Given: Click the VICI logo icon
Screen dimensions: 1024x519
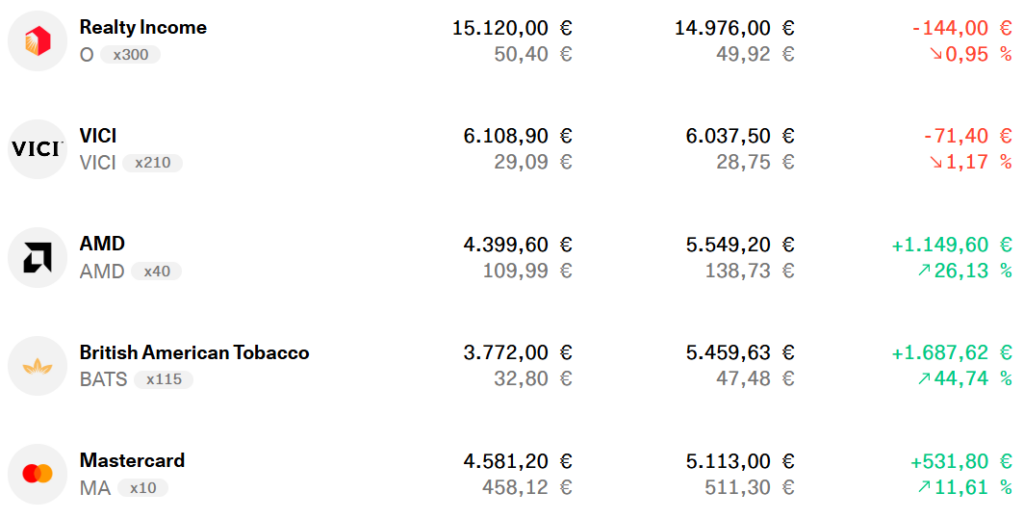Looking at the screenshot, I should point(37,149).
